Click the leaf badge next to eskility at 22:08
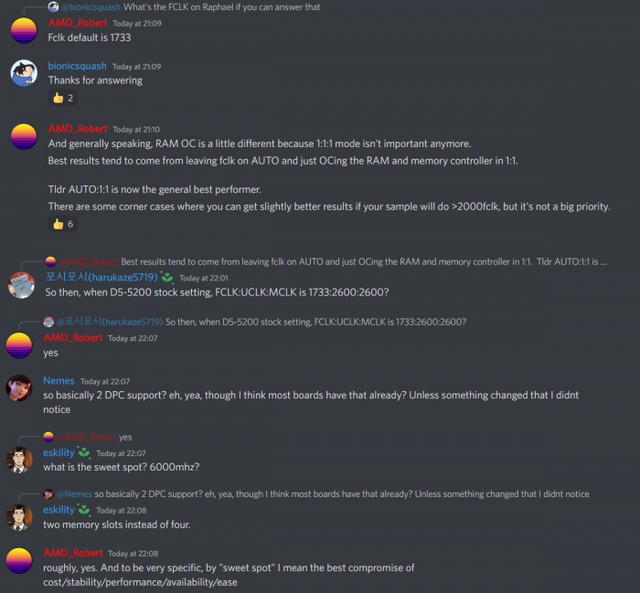The height and width of the screenshot is (593, 640). [x=84, y=510]
